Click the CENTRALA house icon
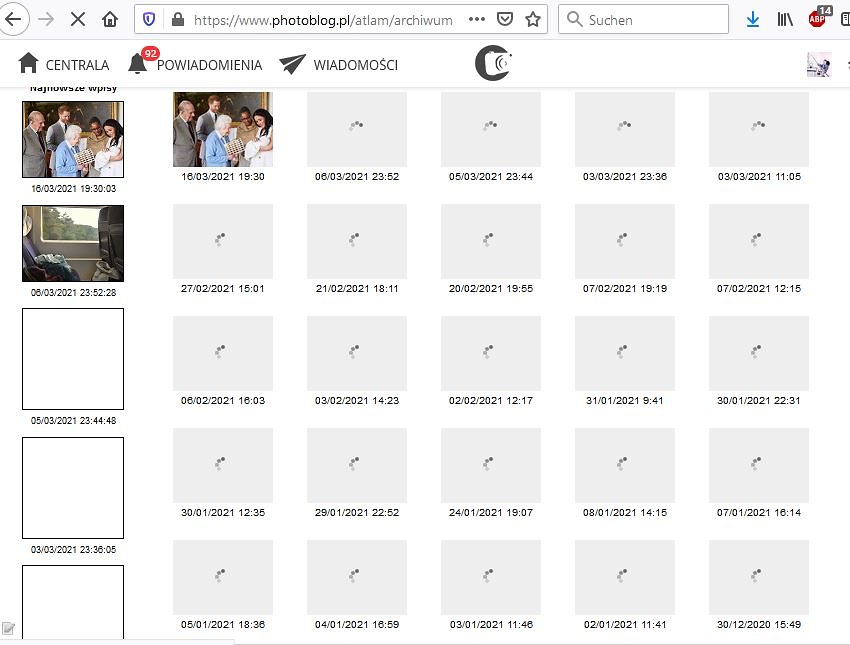Image resolution: width=850 pixels, height=645 pixels. [28, 63]
